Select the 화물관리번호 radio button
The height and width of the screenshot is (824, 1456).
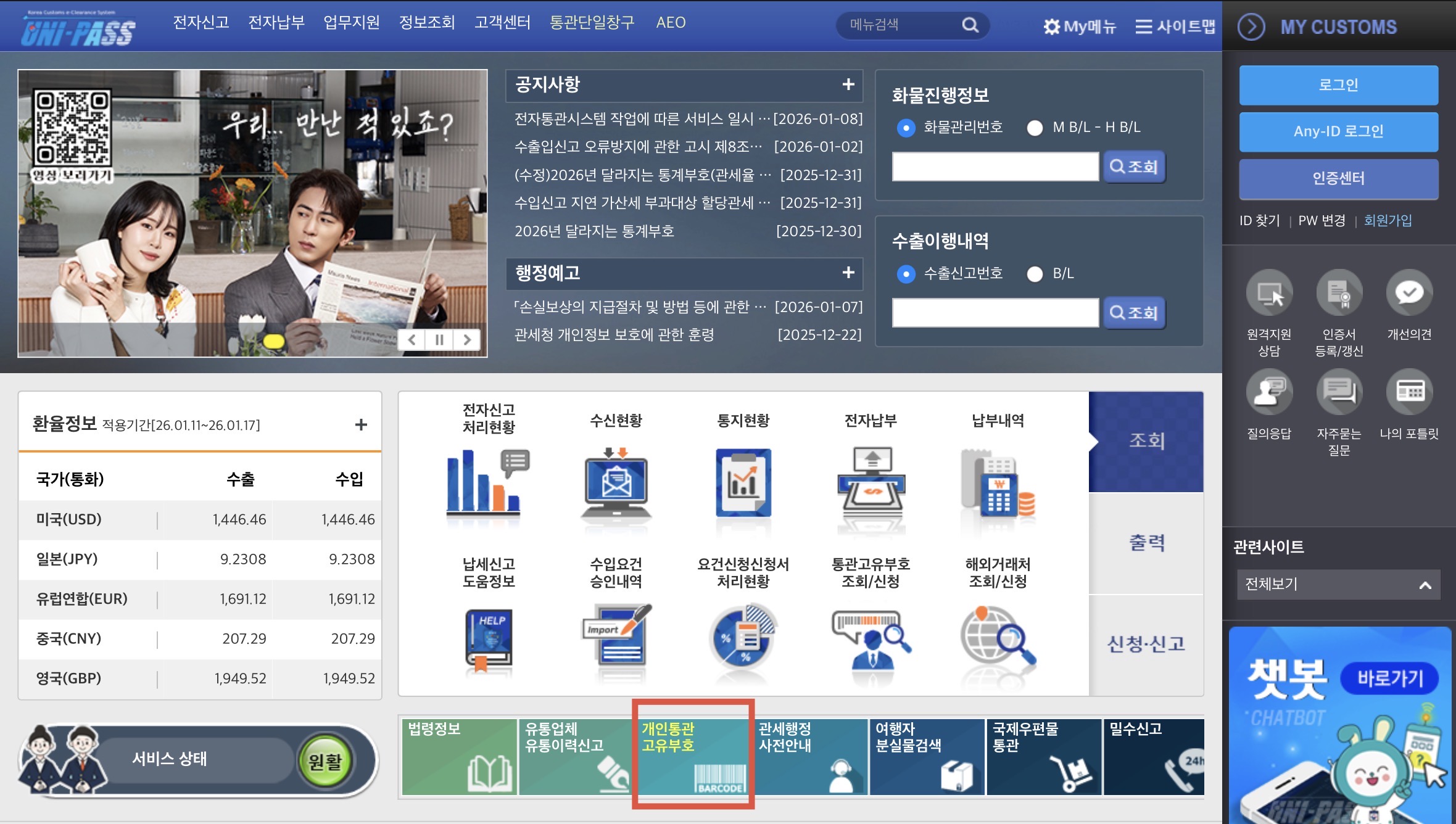[x=906, y=128]
